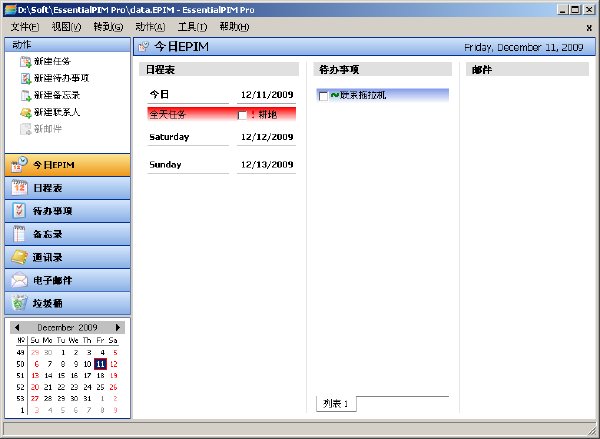This screenshot has width=600, height=439.
Task: Click the Mo weekday header in mini calendar
Action: (48, 340)
